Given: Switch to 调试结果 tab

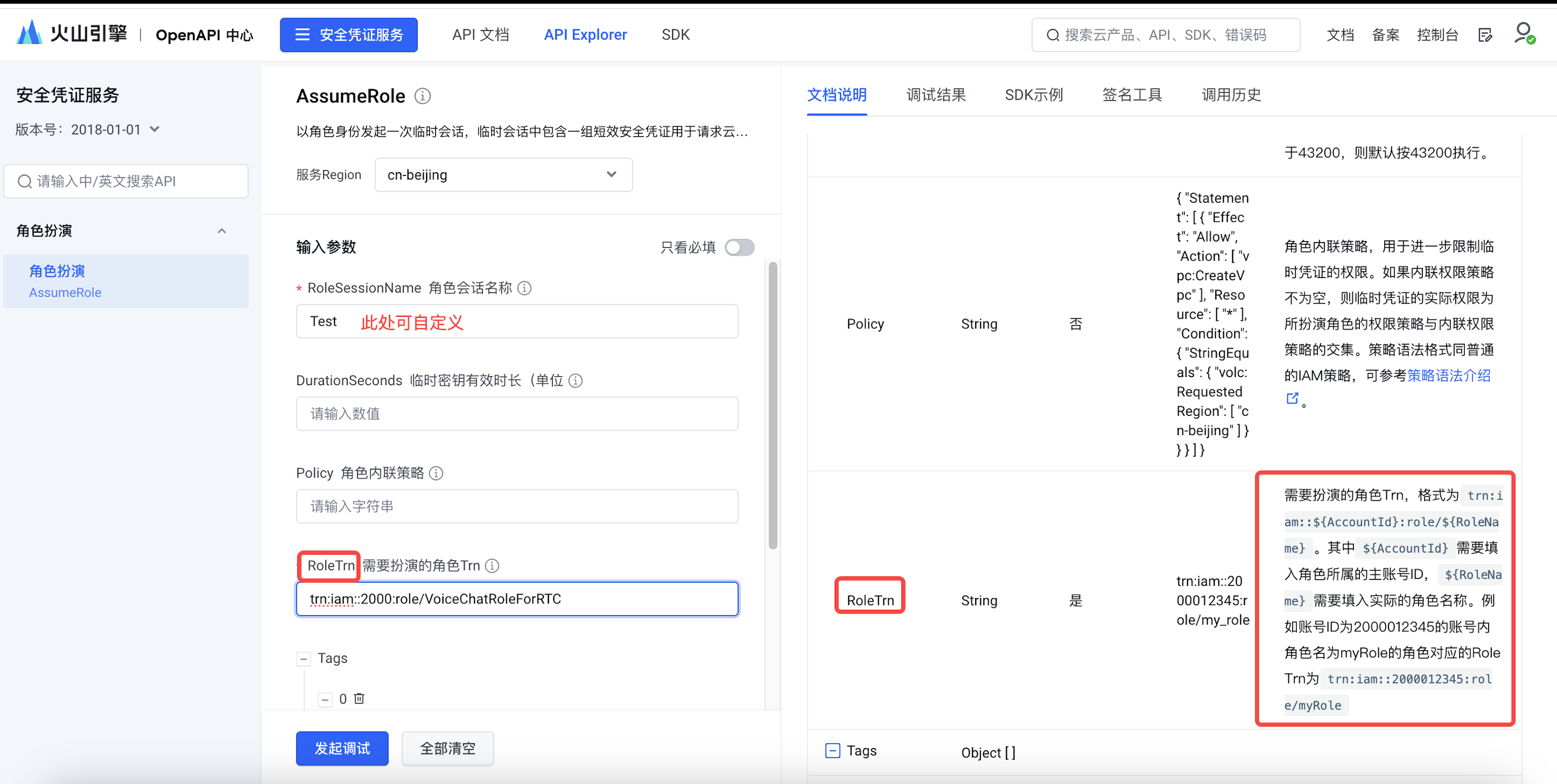Looking at the screenshot, I should pyautogui.click(x=936, y=95).
